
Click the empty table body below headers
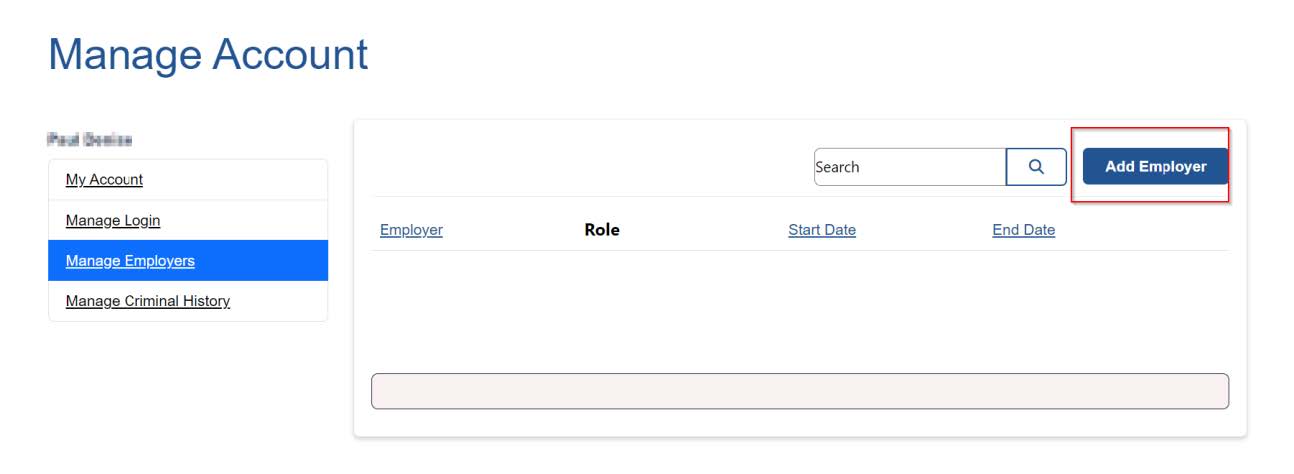(799, 310)
